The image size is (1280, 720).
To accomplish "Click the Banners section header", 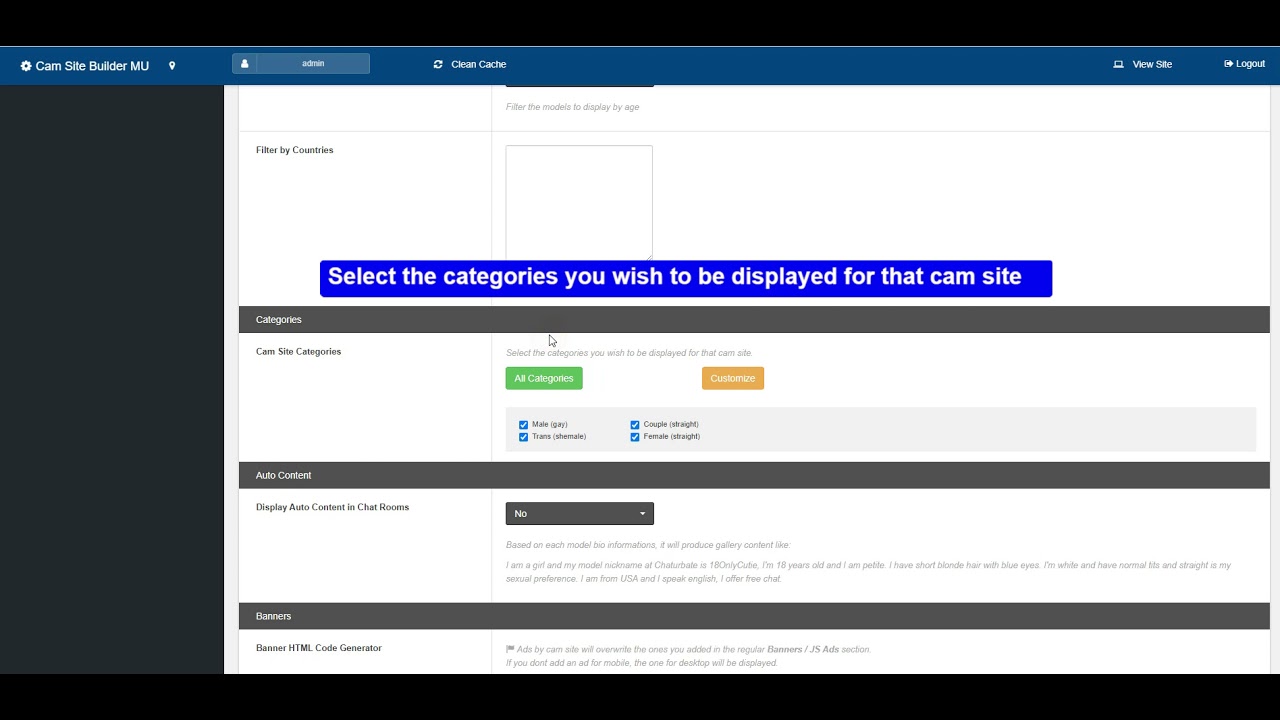I will (x=754, y=616).
